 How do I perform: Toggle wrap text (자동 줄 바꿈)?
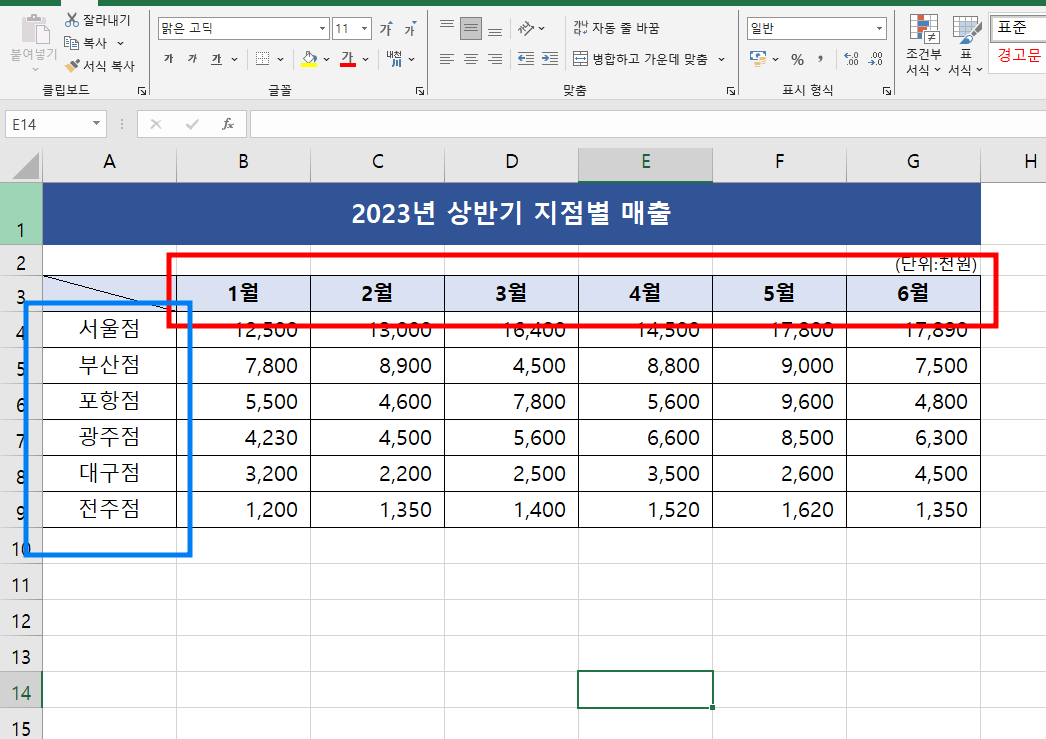pos(616,28)
